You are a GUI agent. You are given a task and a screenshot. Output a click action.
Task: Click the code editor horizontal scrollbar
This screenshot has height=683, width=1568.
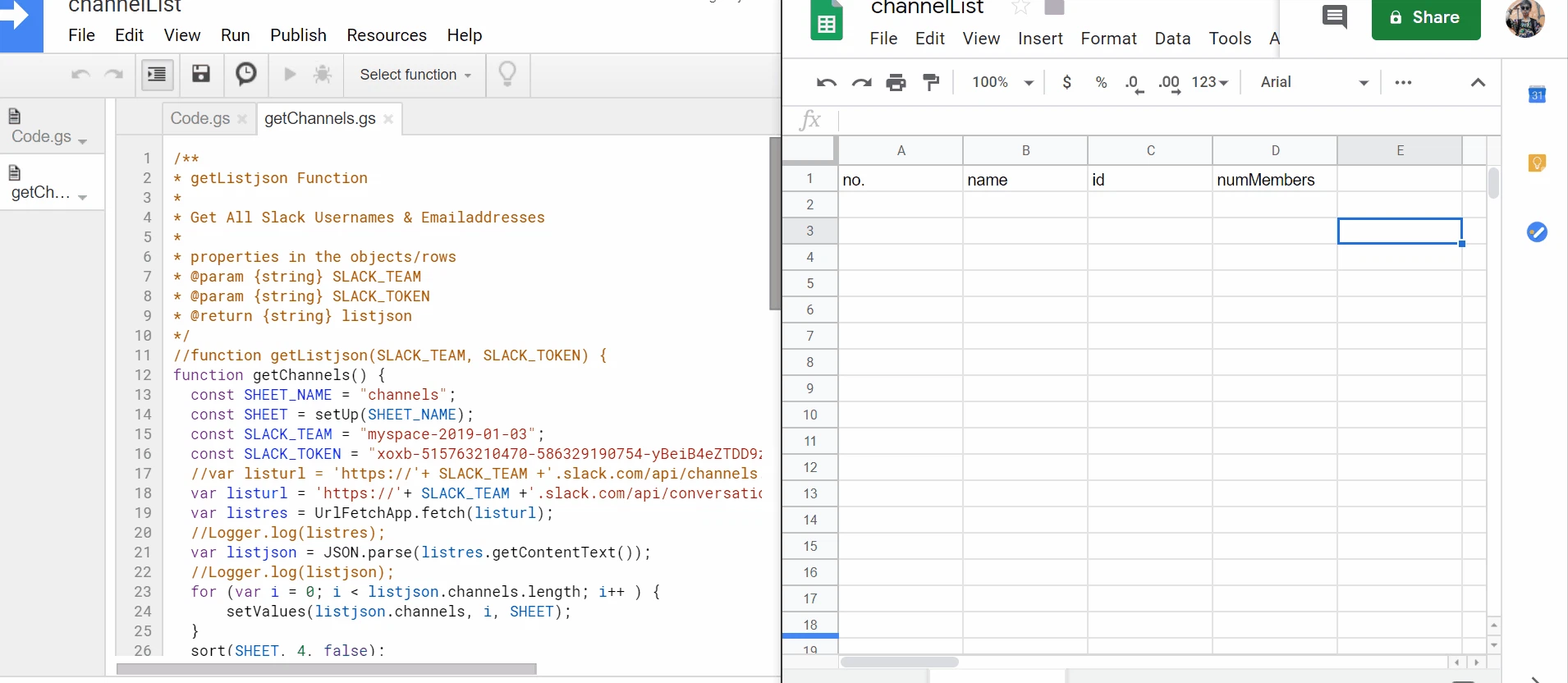(327, 669)
